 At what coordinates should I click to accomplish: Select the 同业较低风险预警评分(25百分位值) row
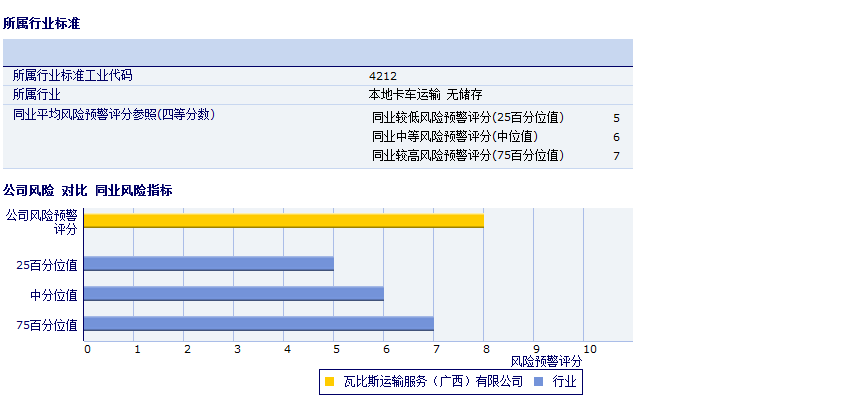468,117
